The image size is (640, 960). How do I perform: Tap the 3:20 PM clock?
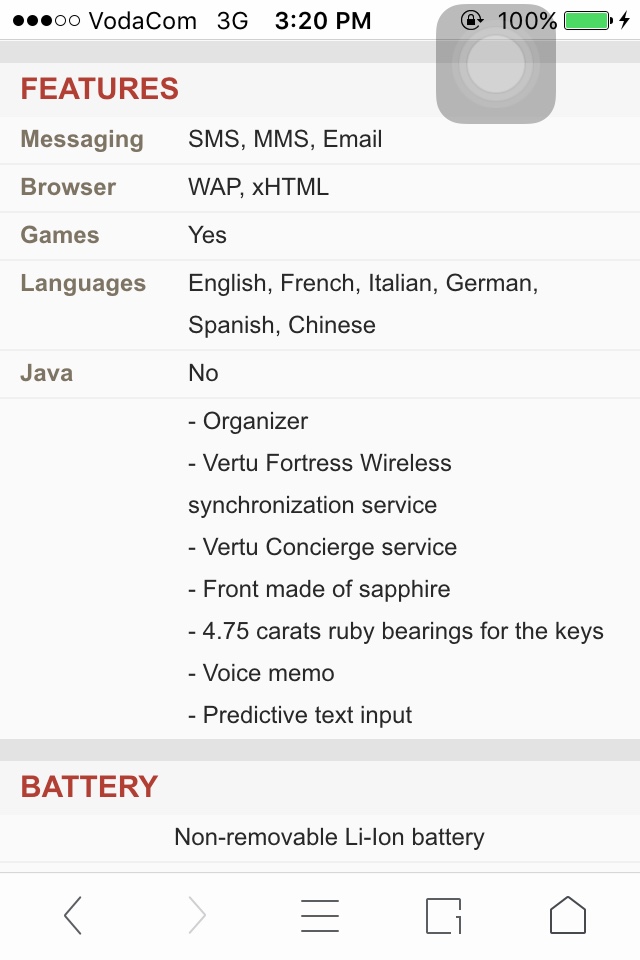(x=322, y=20)
